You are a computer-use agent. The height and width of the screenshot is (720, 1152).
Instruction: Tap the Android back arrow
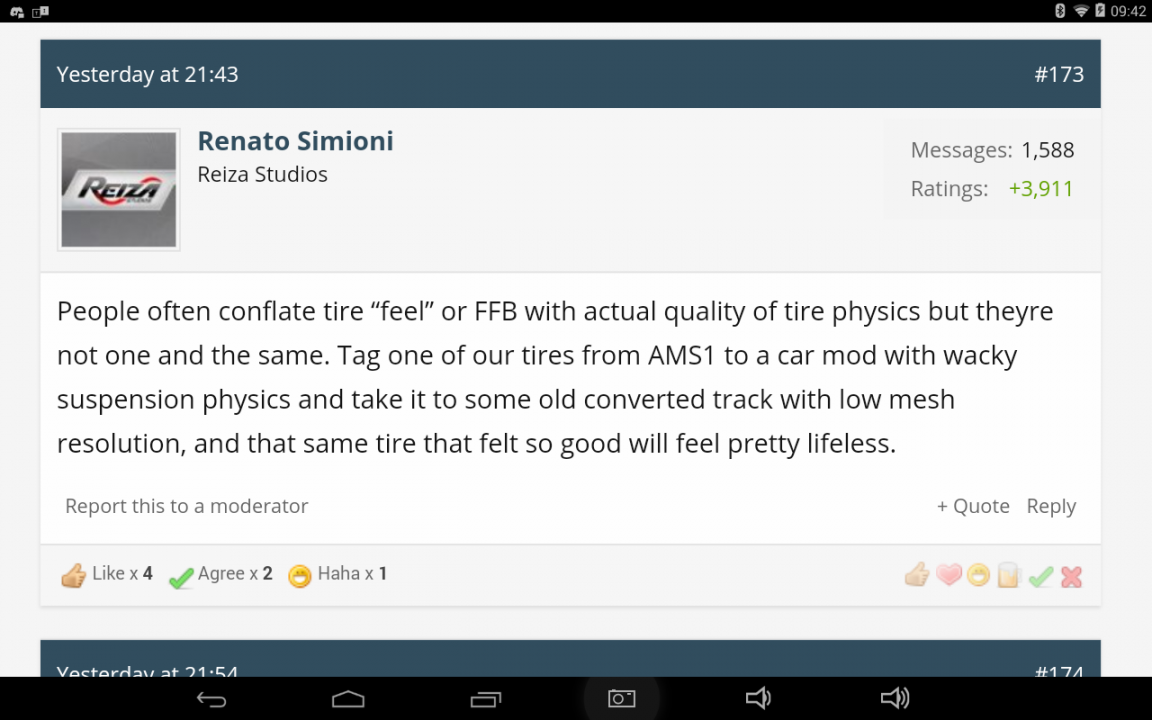click(211, 699)
